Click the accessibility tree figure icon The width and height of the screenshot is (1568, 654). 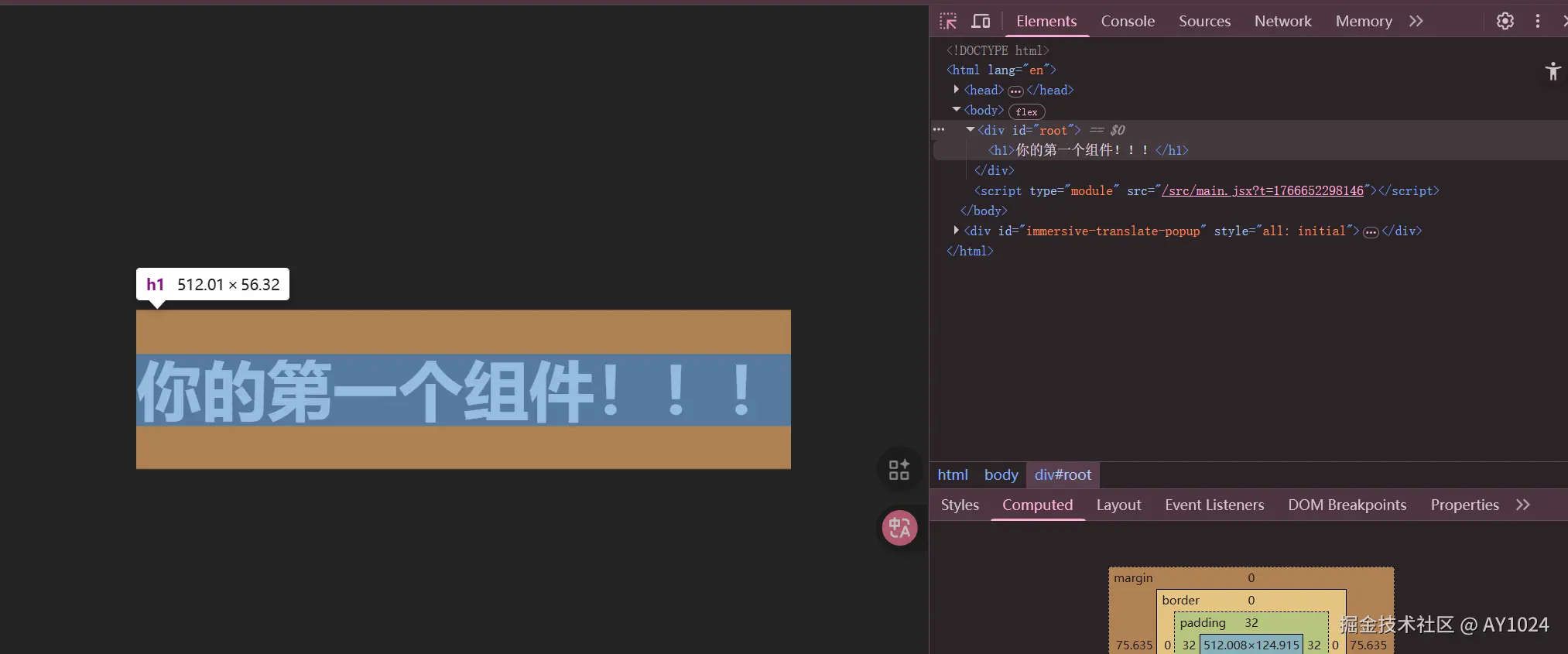1553,72
